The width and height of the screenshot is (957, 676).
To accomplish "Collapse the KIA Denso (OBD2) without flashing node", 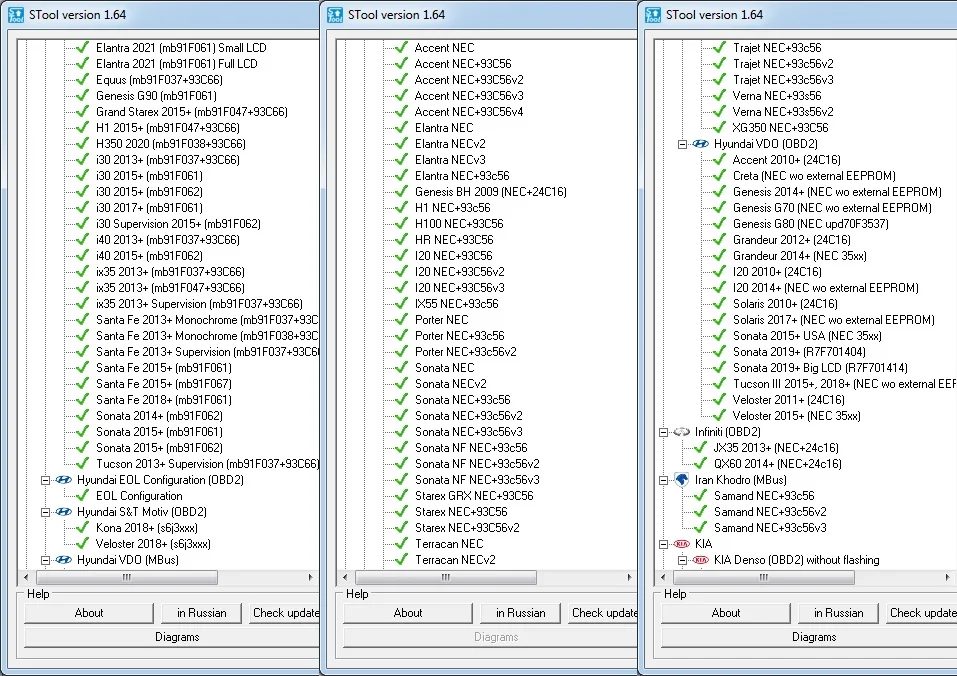I will pyautogui.click(x=682, y=560).
